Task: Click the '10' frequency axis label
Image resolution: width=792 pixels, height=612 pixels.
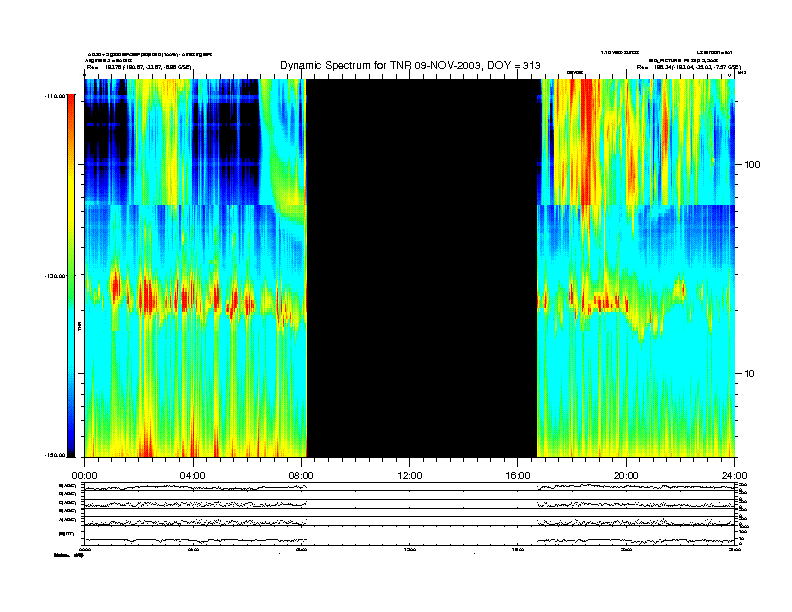Action: tap(750, 374)
